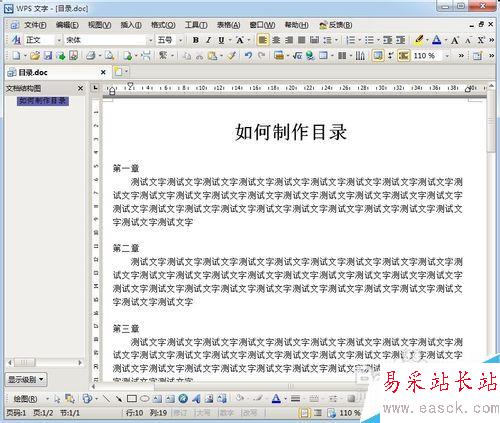Click the paste clipboard icon
Viewport: 500px width, 423px height.
pyautogui.click(x=212, y=55)
